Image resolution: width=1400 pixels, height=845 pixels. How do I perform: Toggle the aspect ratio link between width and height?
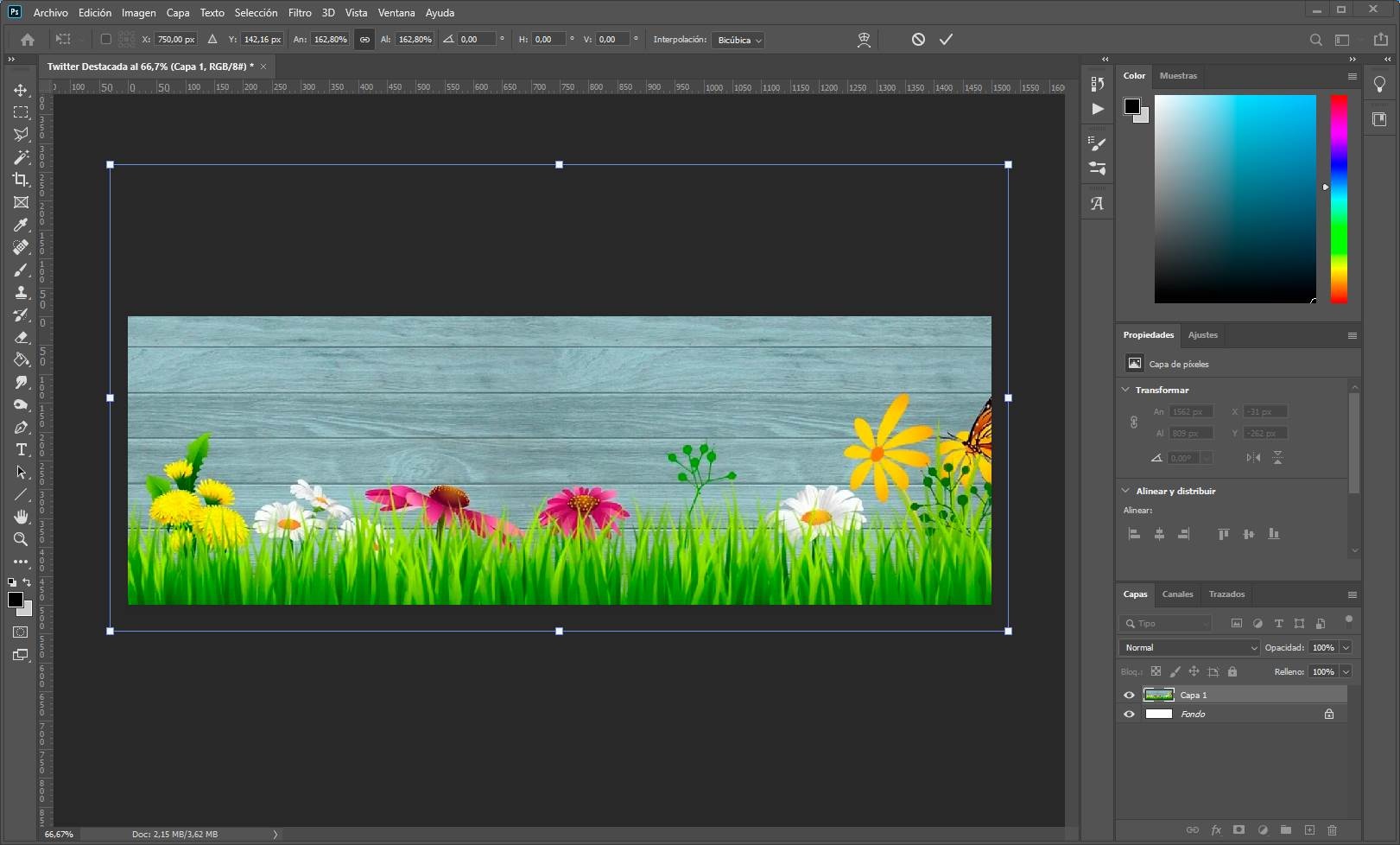[x=364, y=40]
